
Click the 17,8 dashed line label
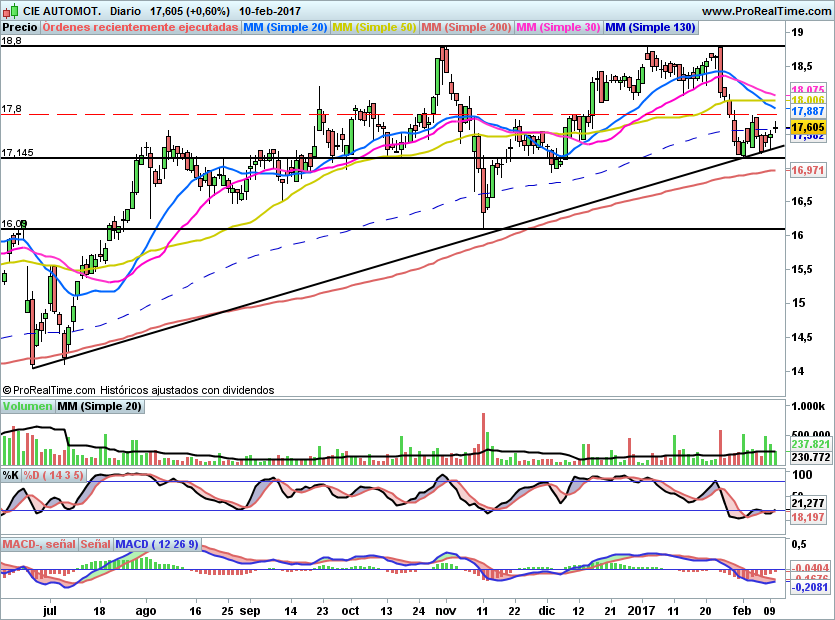(x=11, y=109)
